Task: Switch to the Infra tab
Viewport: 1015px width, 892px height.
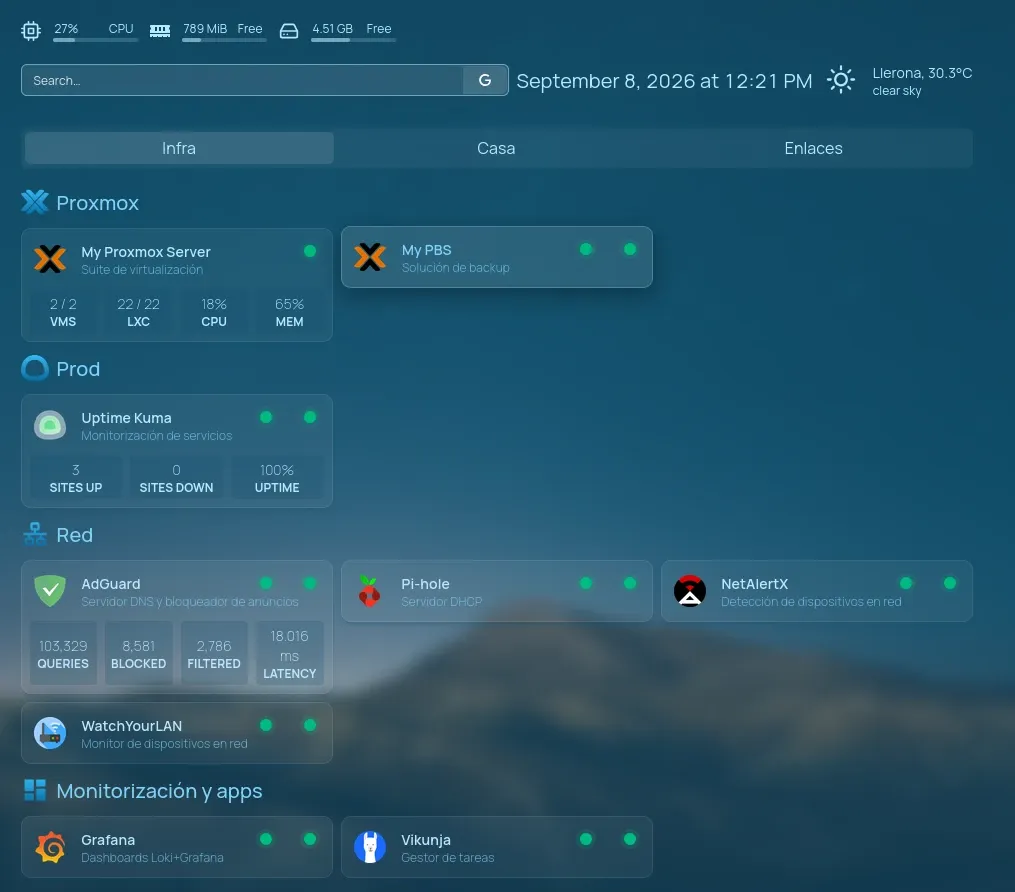Action: tap(179, 148)
